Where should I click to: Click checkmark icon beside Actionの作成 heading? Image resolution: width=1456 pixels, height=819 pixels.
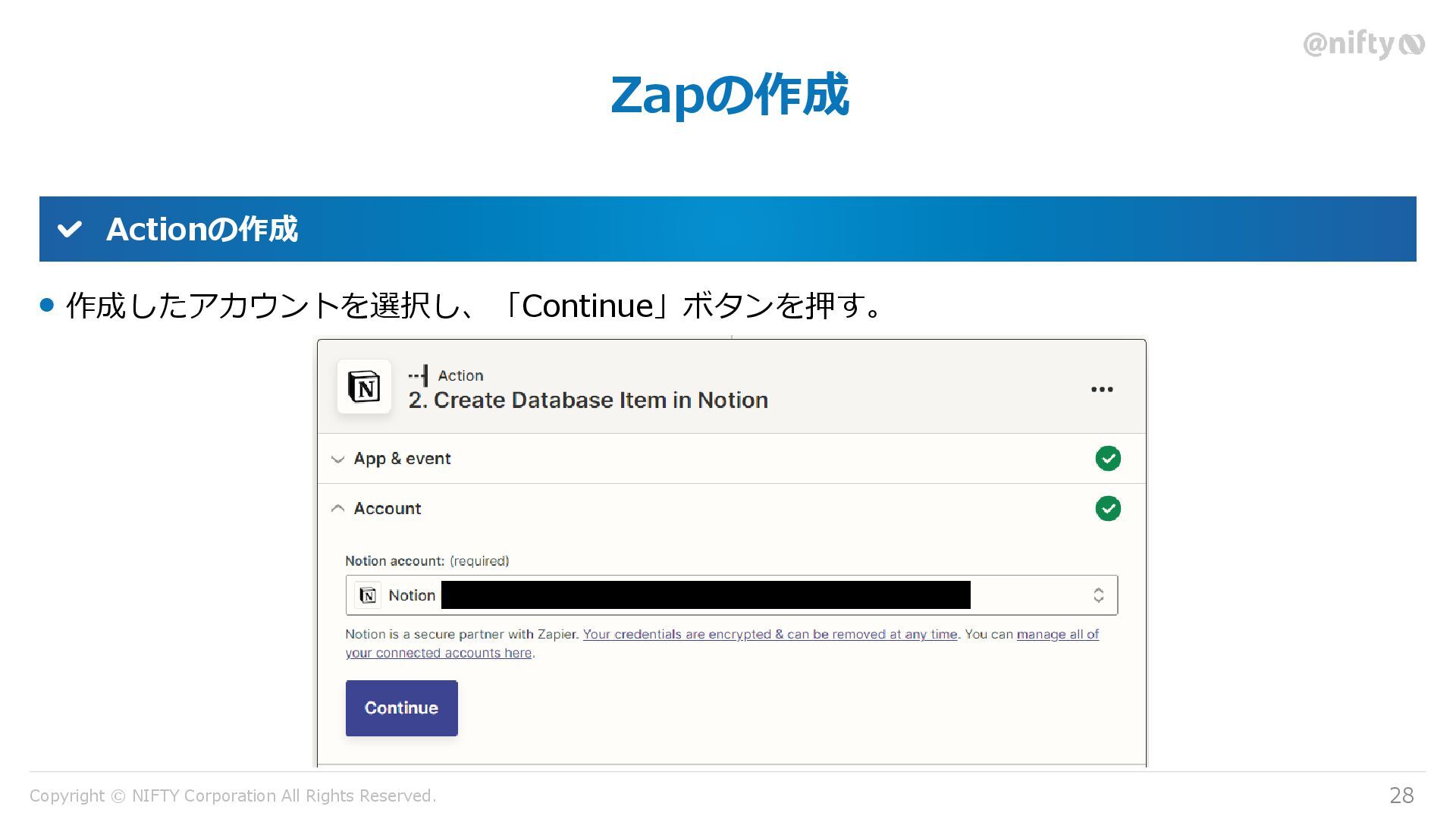70,229
